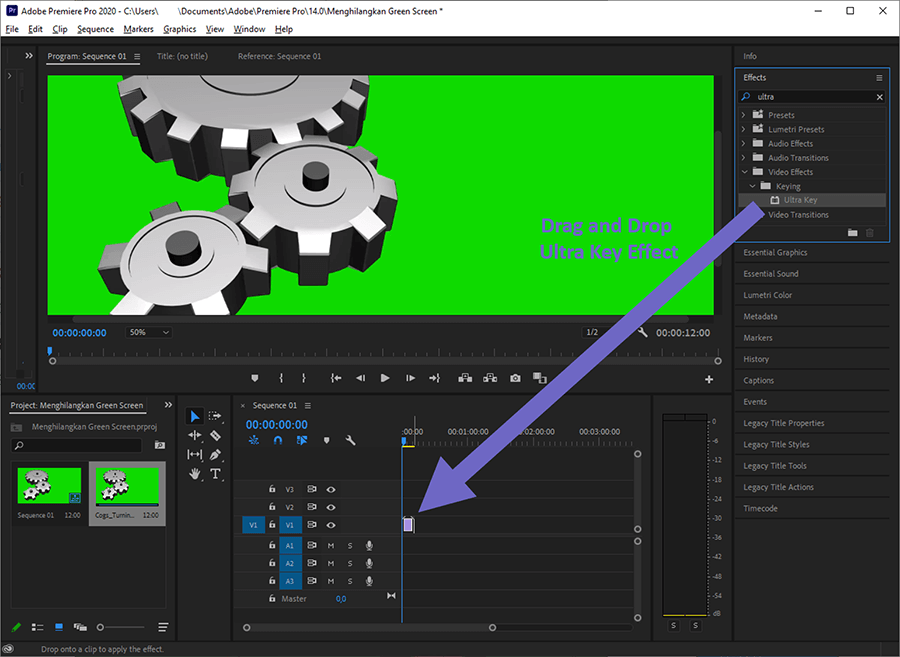This screenshot has width=900, height=657.
Task: Export a frame with the camera icon
Action: tap(515, 378)
